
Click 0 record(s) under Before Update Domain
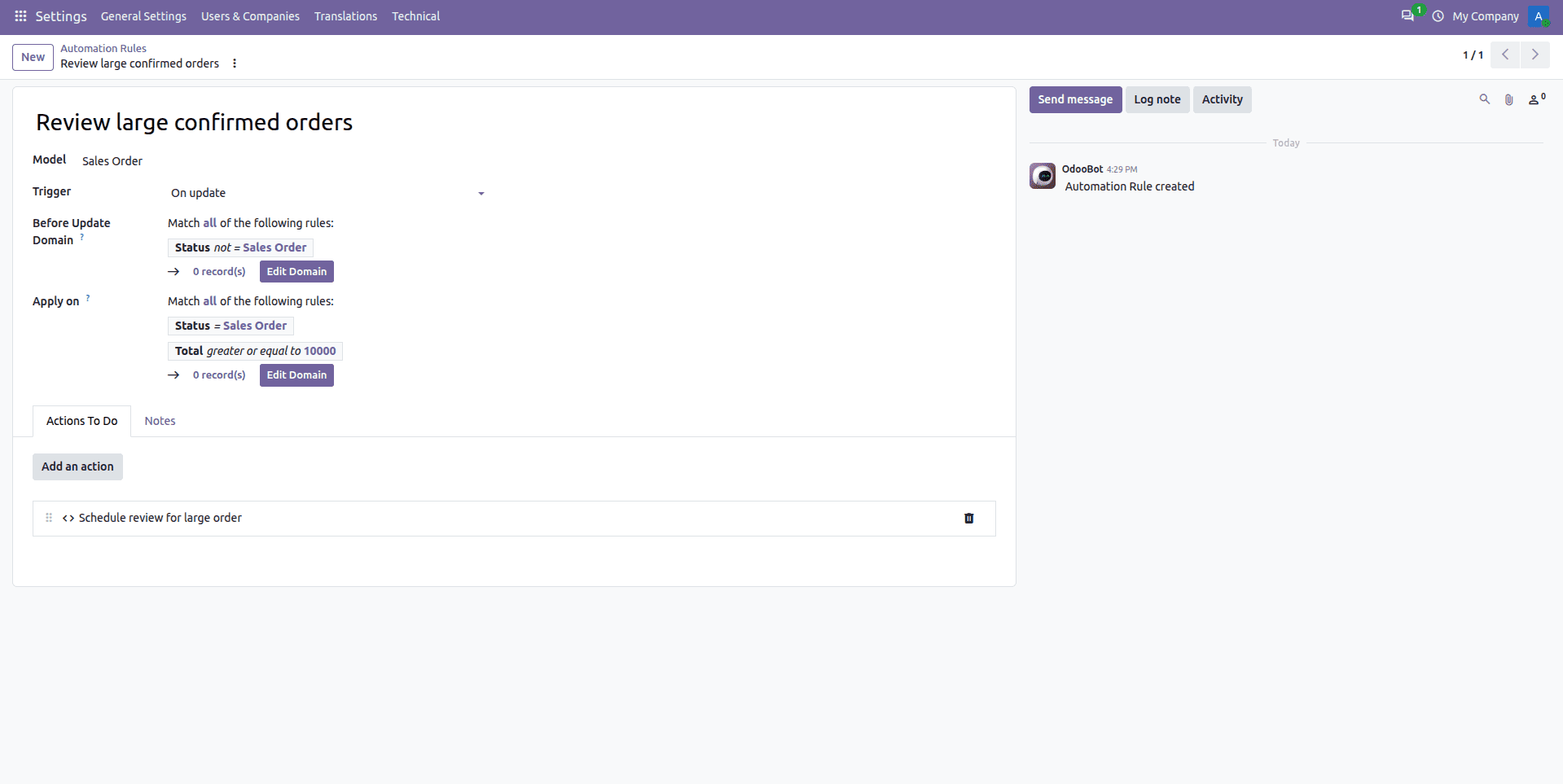(x=219, y=272)
